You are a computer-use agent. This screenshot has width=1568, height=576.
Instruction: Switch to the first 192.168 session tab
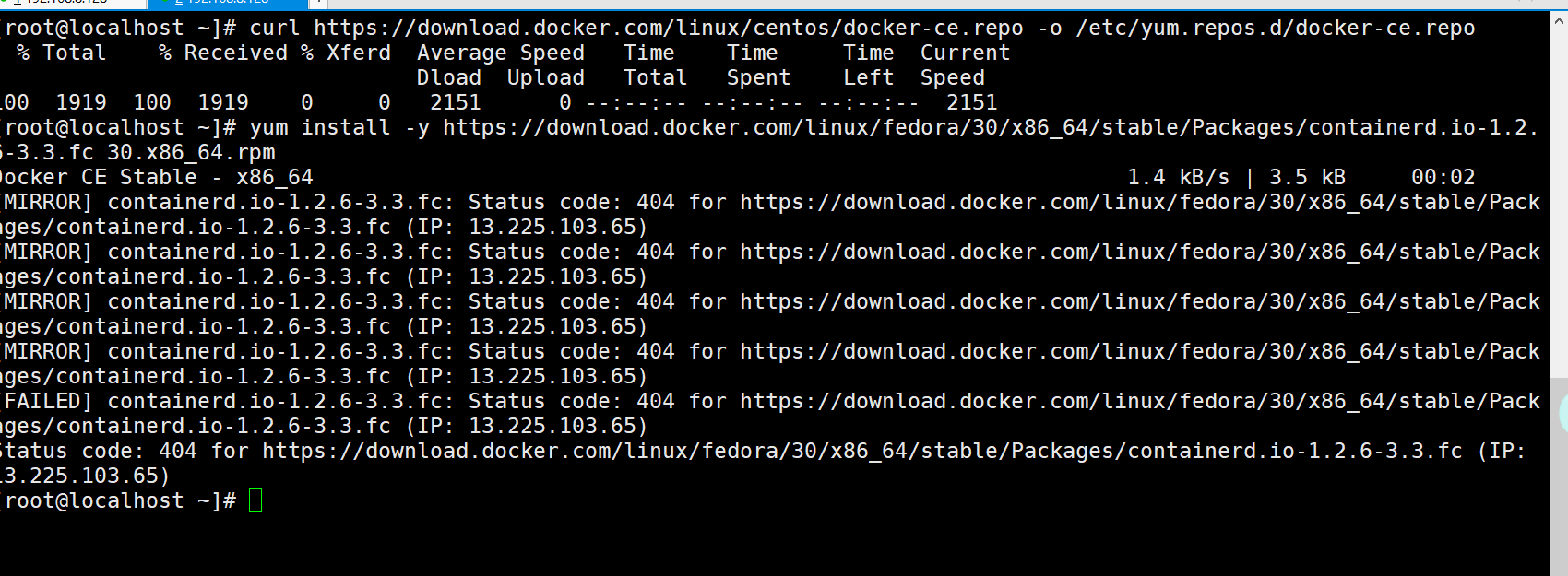pos(74,3)
